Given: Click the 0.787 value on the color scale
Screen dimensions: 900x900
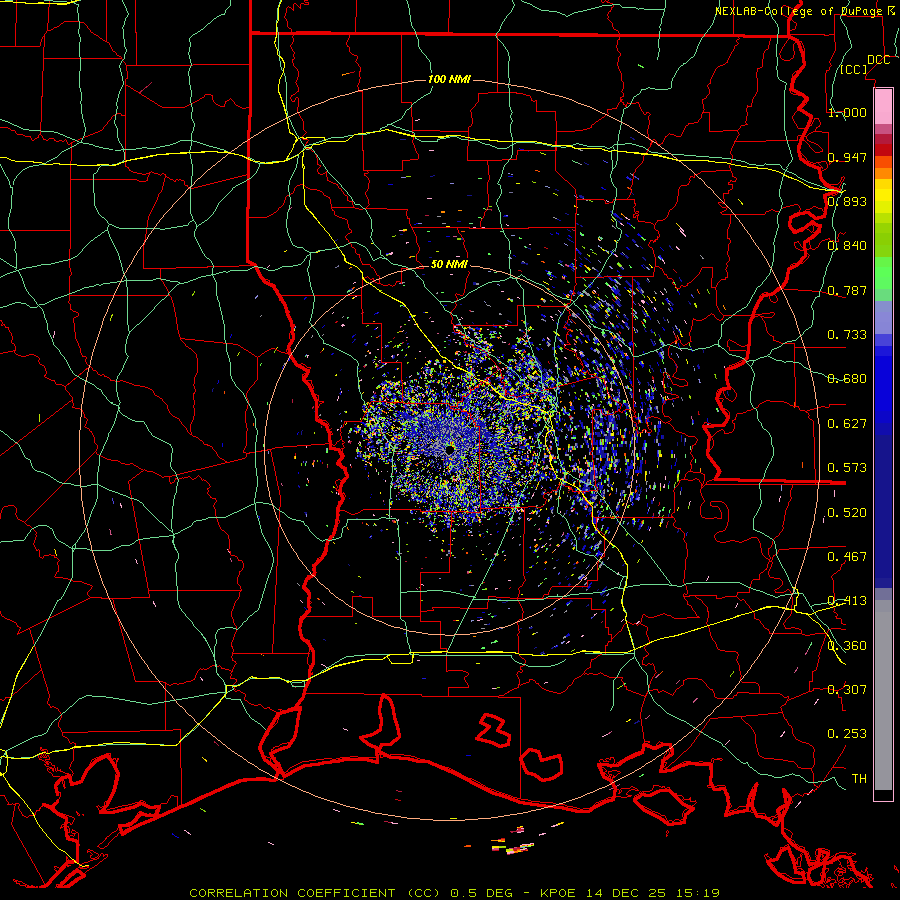Looking at the screenshot, I should coord(847,290).
